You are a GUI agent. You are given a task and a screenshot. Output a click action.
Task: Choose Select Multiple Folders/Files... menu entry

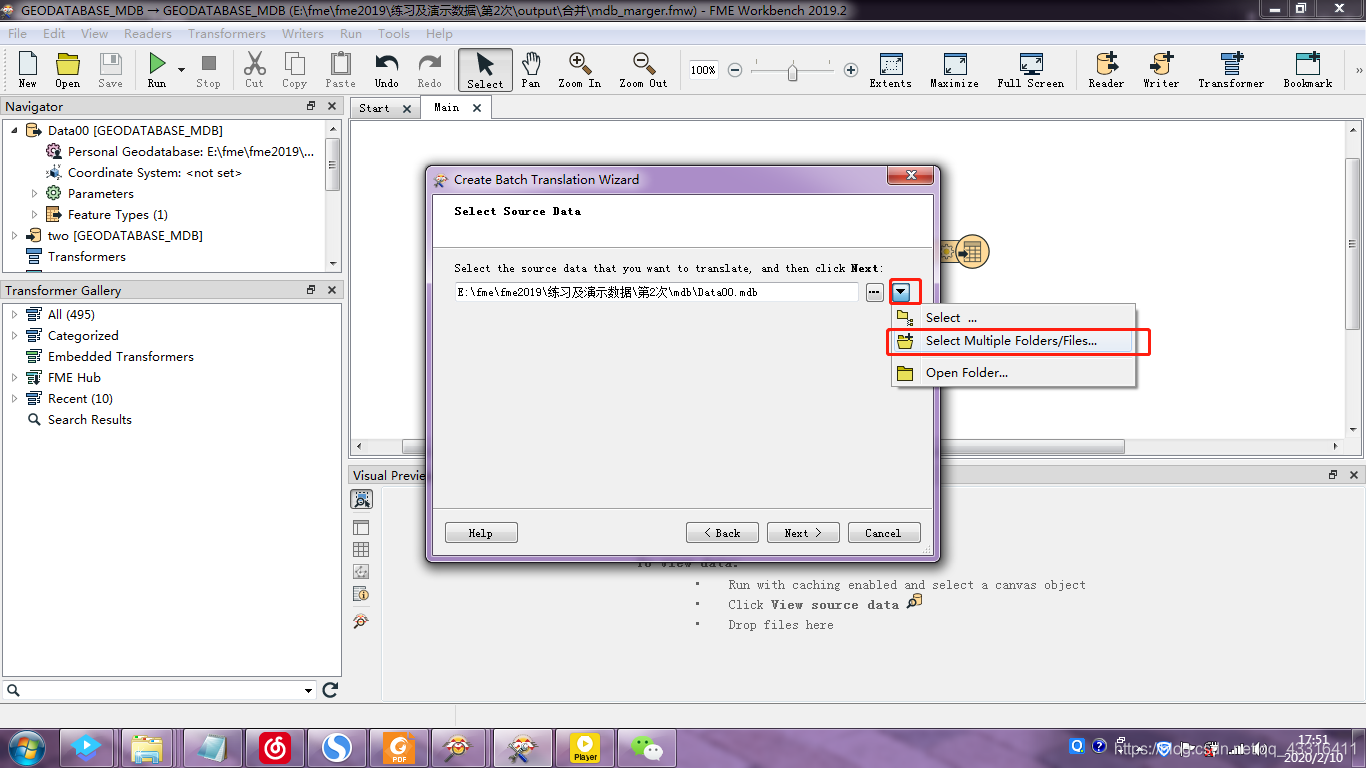tap(1014, 341)
